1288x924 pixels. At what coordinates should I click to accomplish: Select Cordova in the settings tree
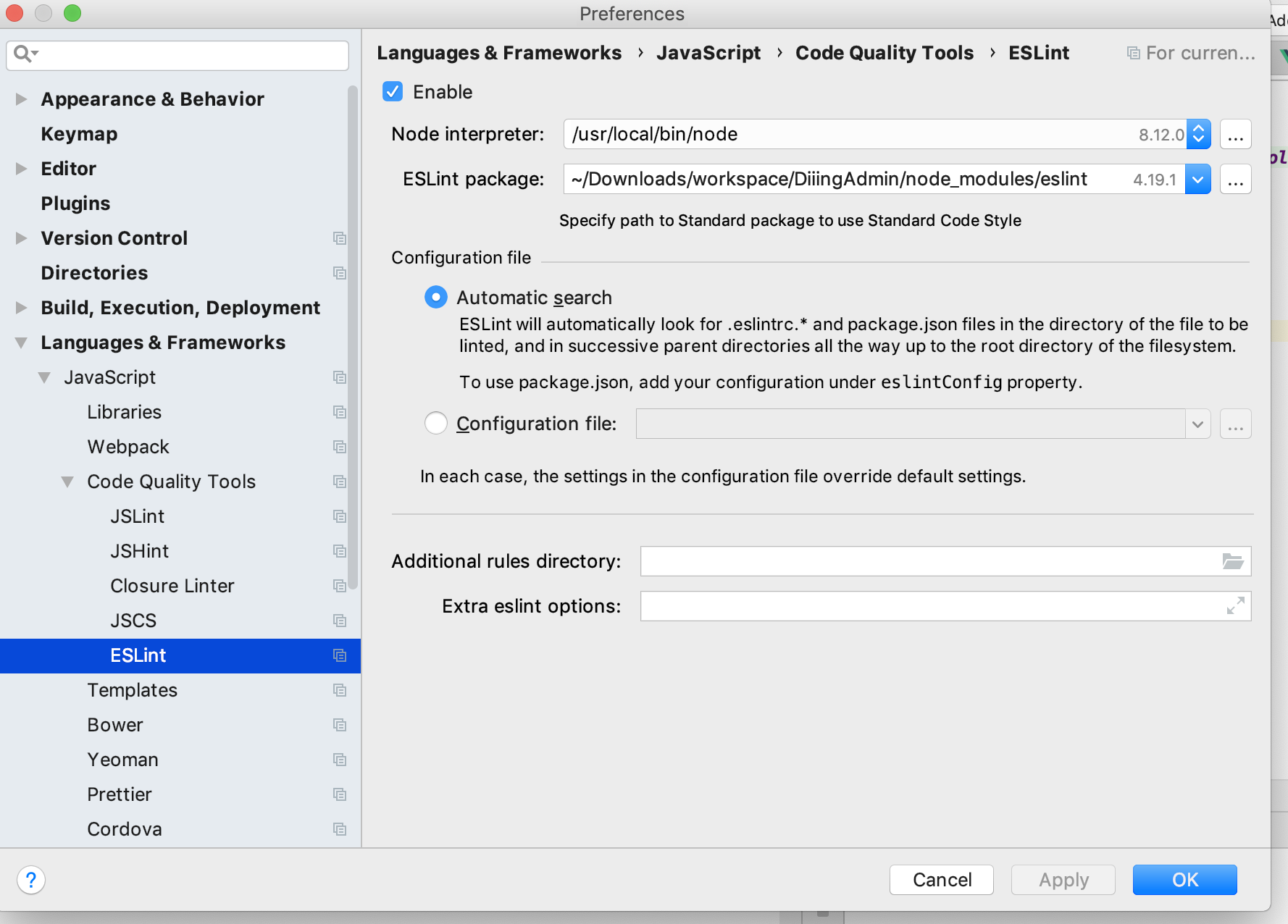pyautogui.click(x=125, y=829)
